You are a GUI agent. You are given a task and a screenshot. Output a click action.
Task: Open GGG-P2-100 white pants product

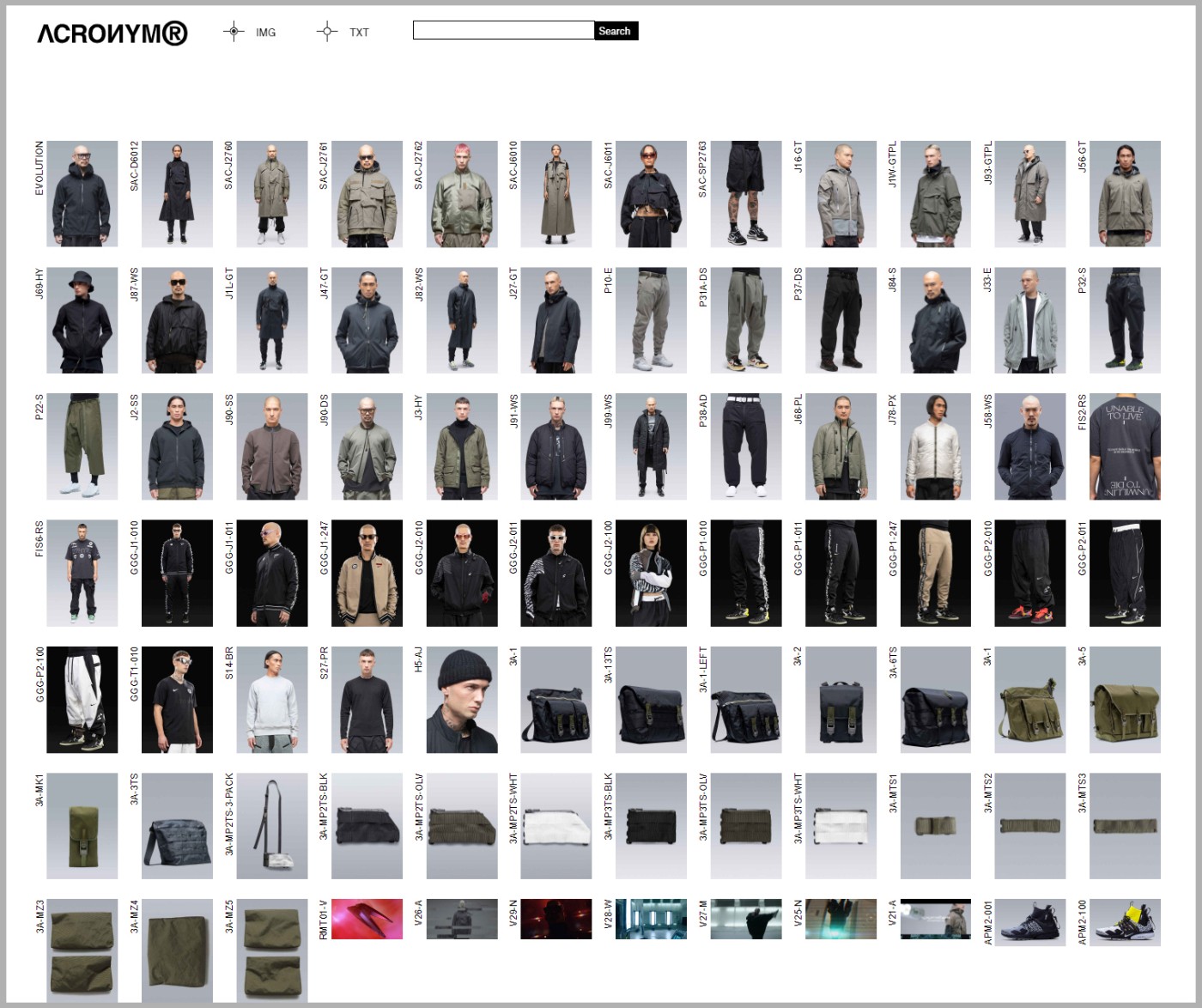(82, 700)
